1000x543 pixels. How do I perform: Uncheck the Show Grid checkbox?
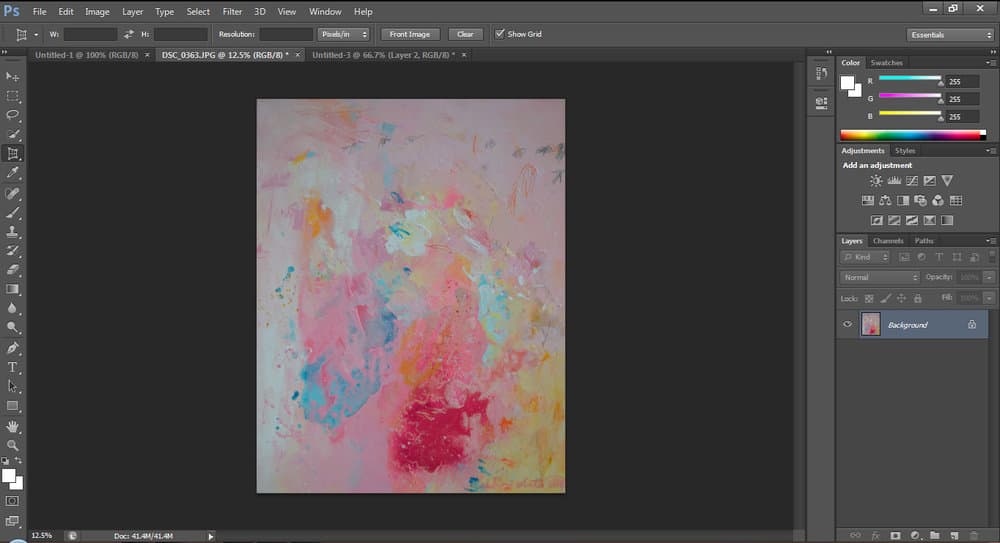pos(500,34)
